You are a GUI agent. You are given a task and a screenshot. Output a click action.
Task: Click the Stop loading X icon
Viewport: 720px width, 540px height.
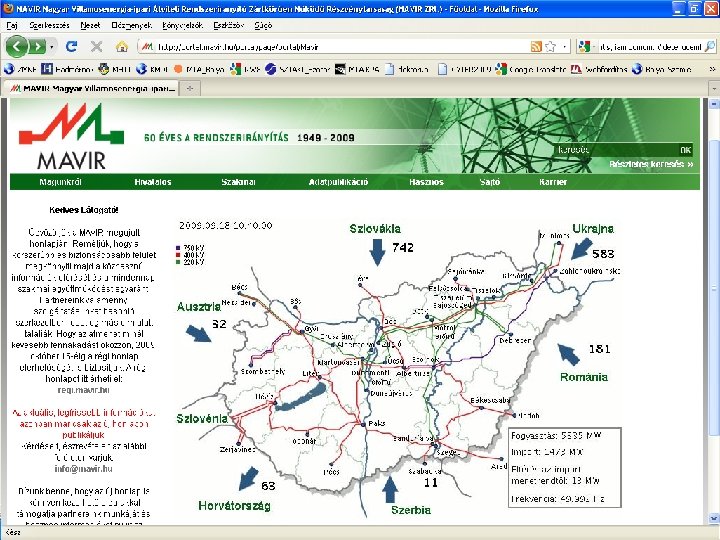(96, 46)
